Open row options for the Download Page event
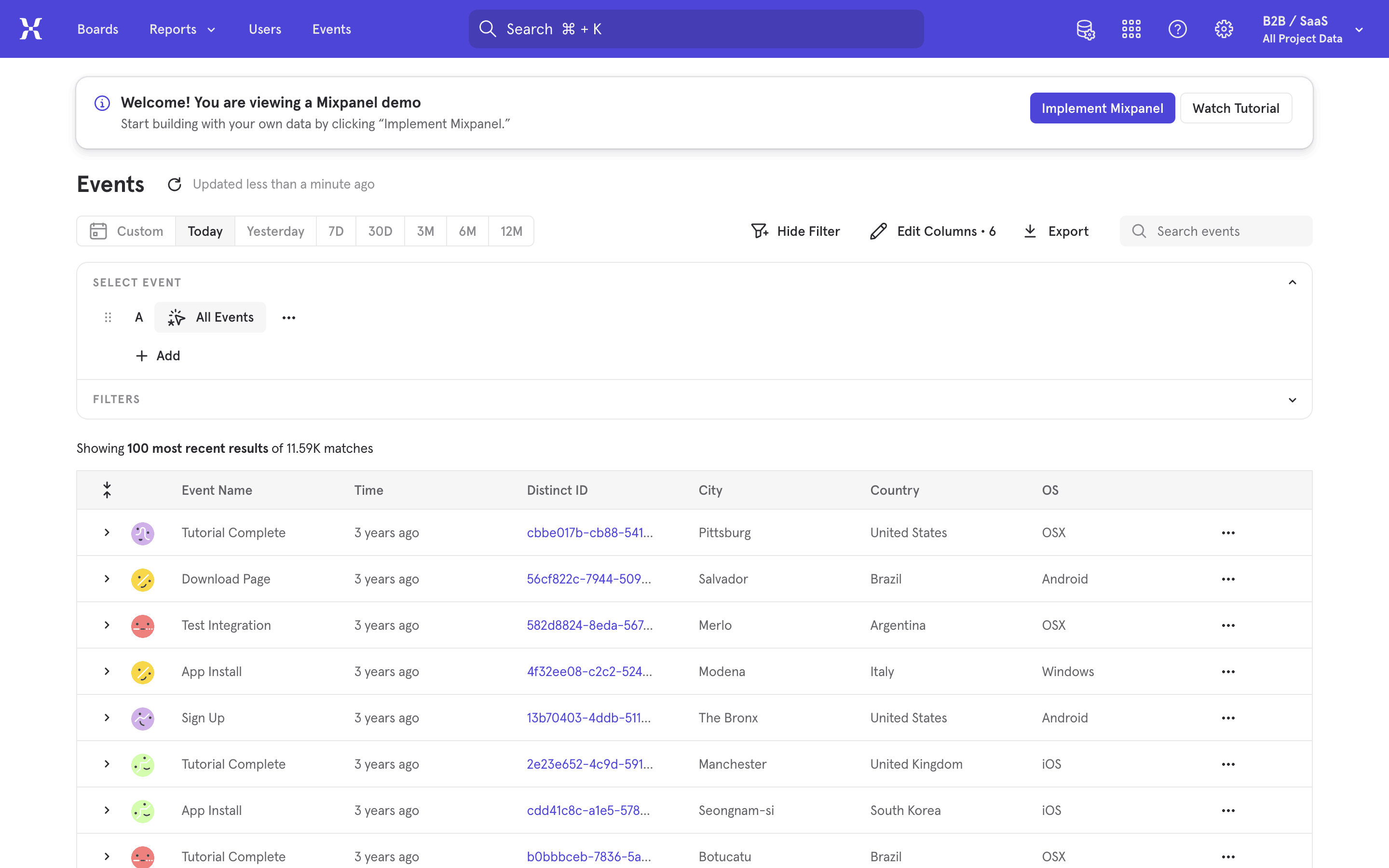Screen dimensions: 1389x868 pos(1228,579)
